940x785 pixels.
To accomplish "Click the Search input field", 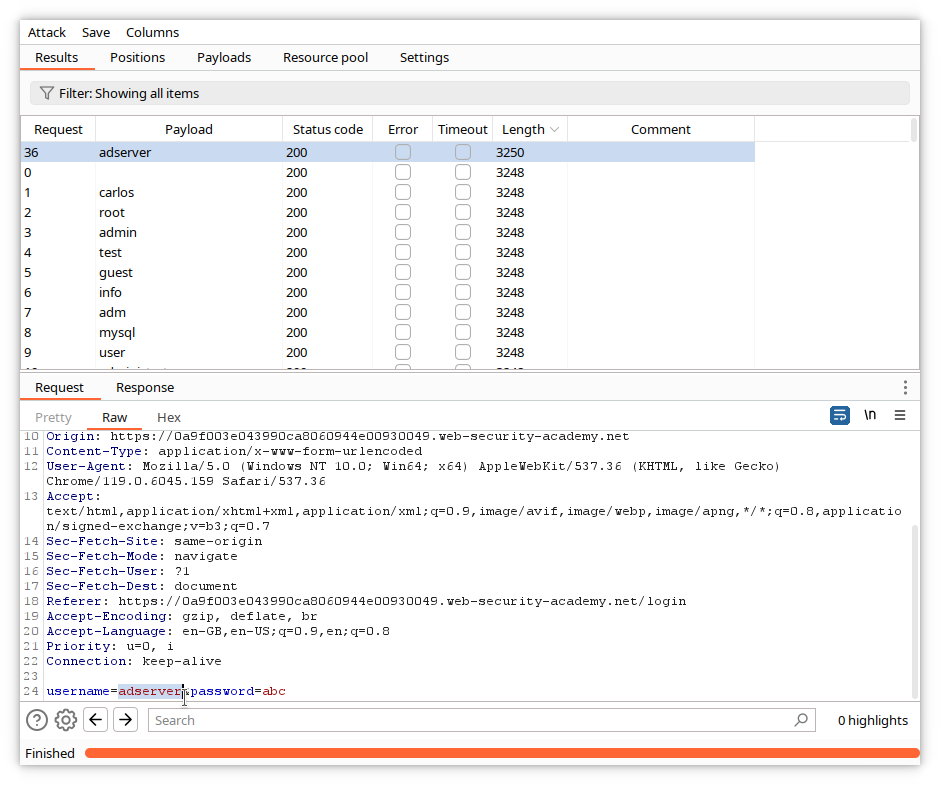I will [470, 720].
